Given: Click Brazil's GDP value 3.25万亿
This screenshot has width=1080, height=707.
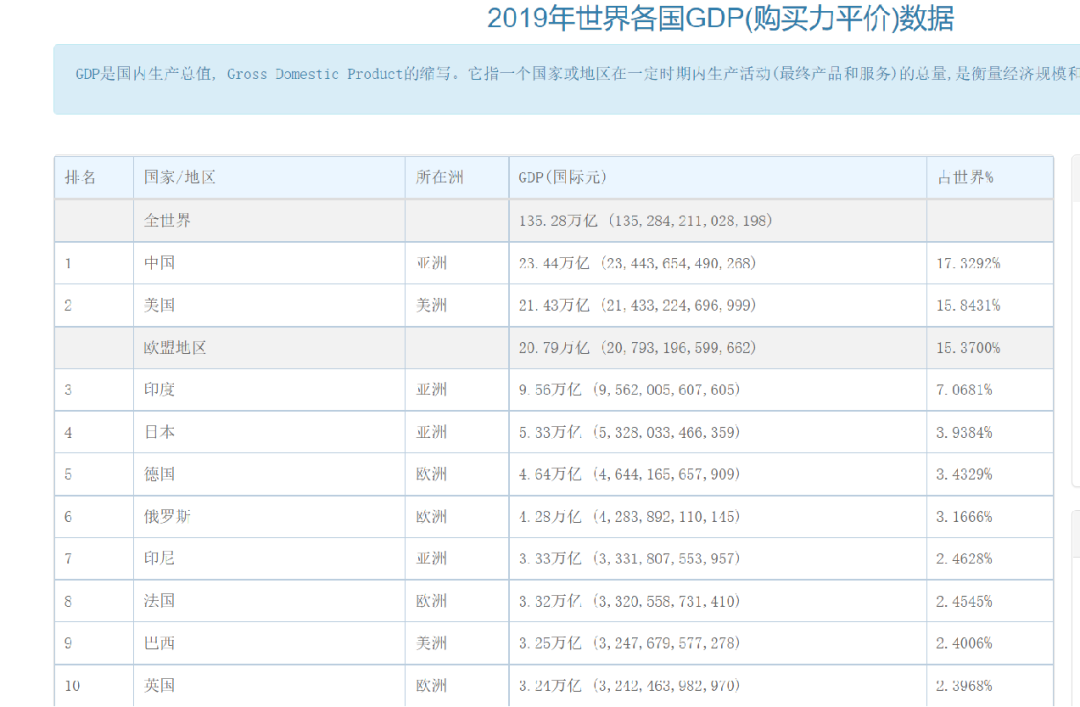Looking at the screenshot, I should (629, 644).
